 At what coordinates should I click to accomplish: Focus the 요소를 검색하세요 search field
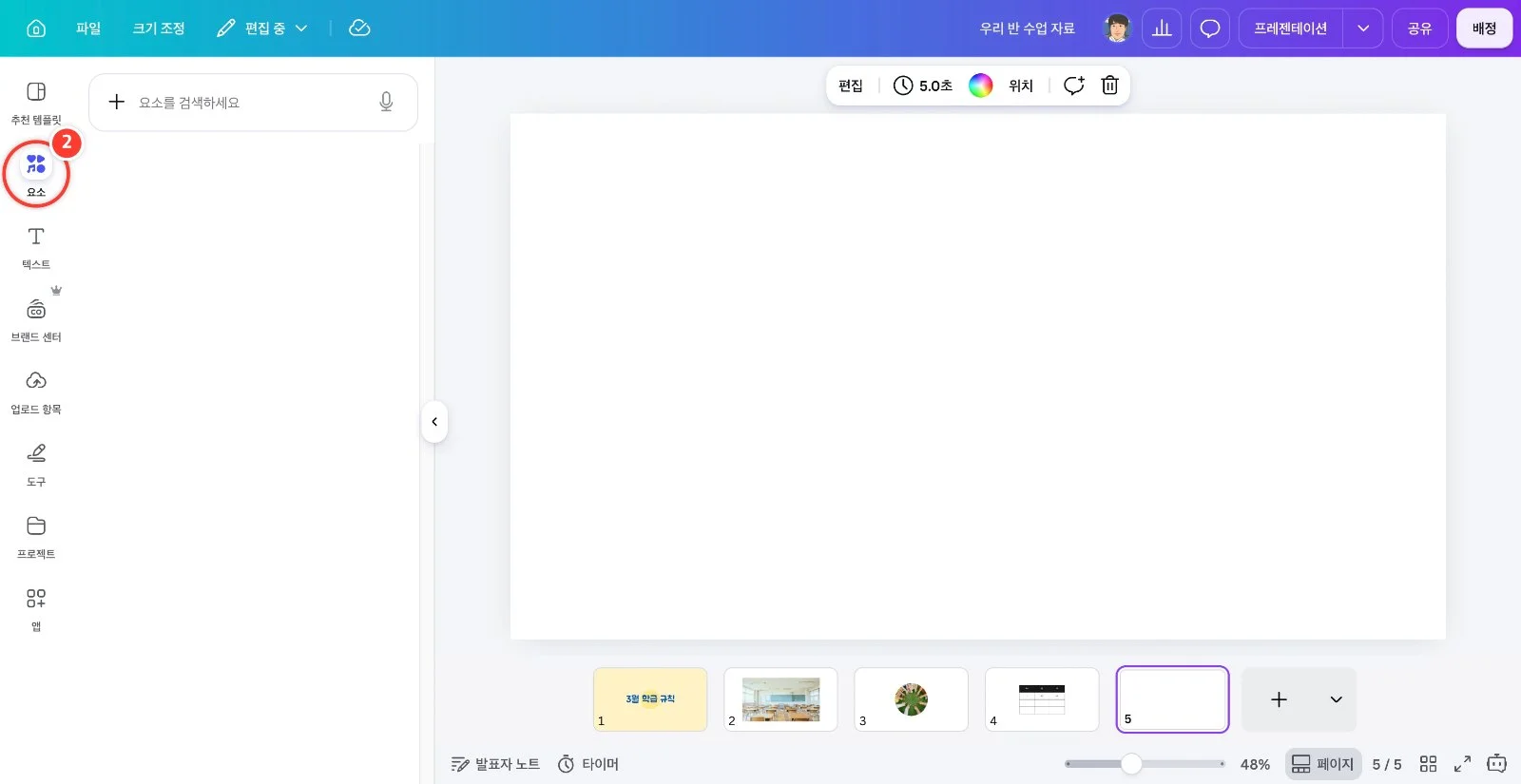click(253, 103)
